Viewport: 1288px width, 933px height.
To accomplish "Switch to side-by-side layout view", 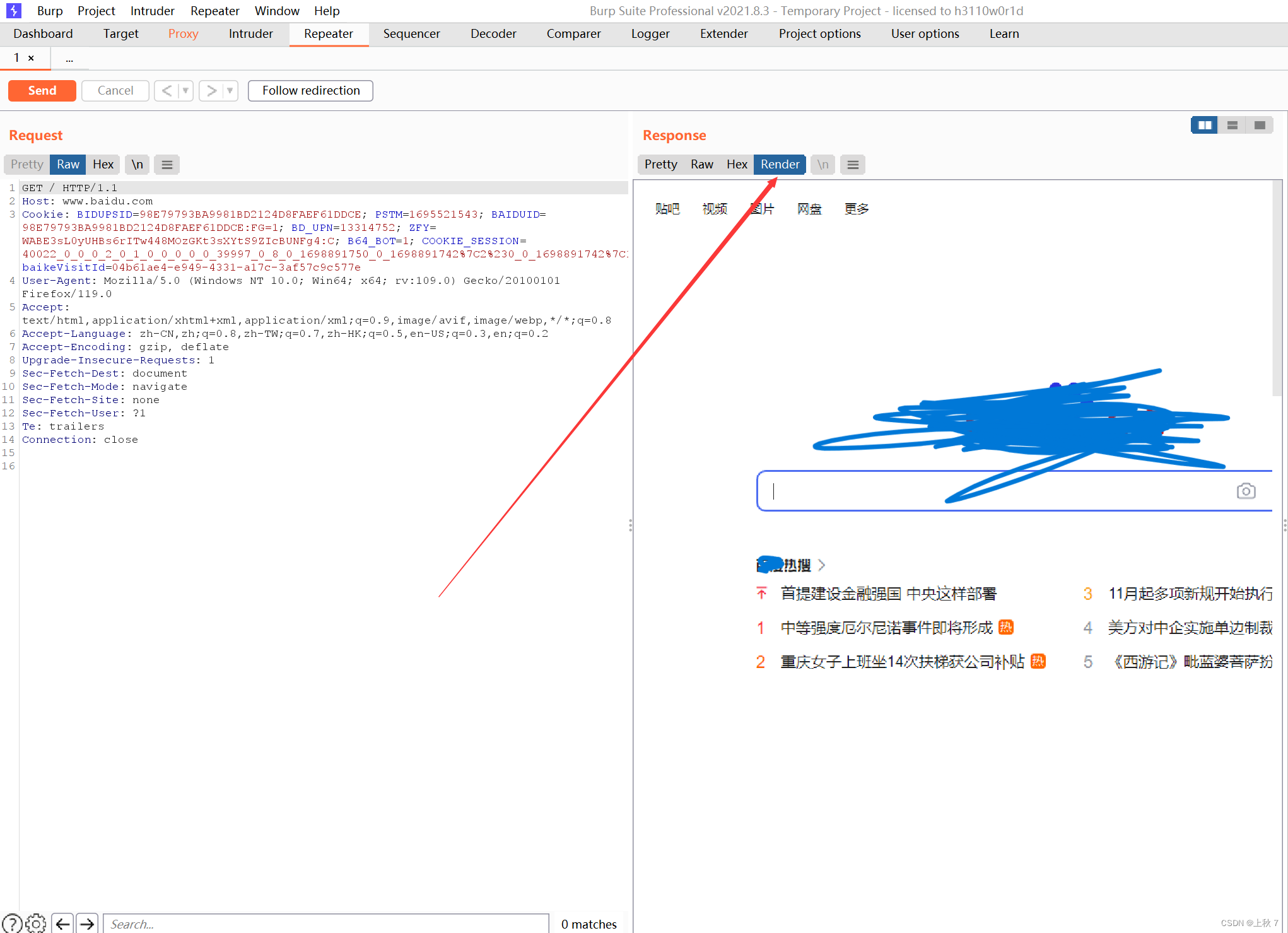I will (1204, 126).
